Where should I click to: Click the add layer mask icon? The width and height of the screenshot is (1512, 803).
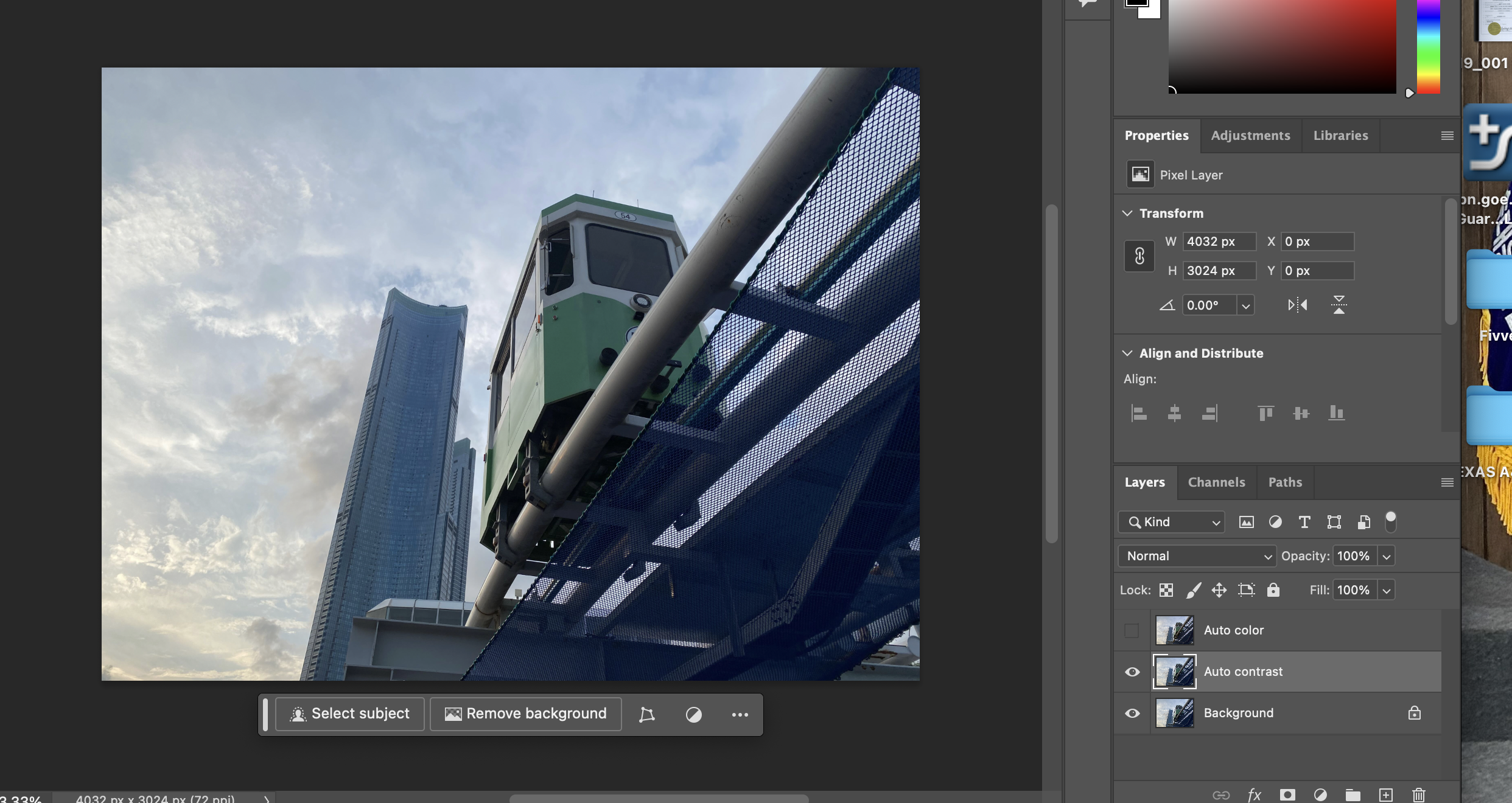[x=1287, y=794]
